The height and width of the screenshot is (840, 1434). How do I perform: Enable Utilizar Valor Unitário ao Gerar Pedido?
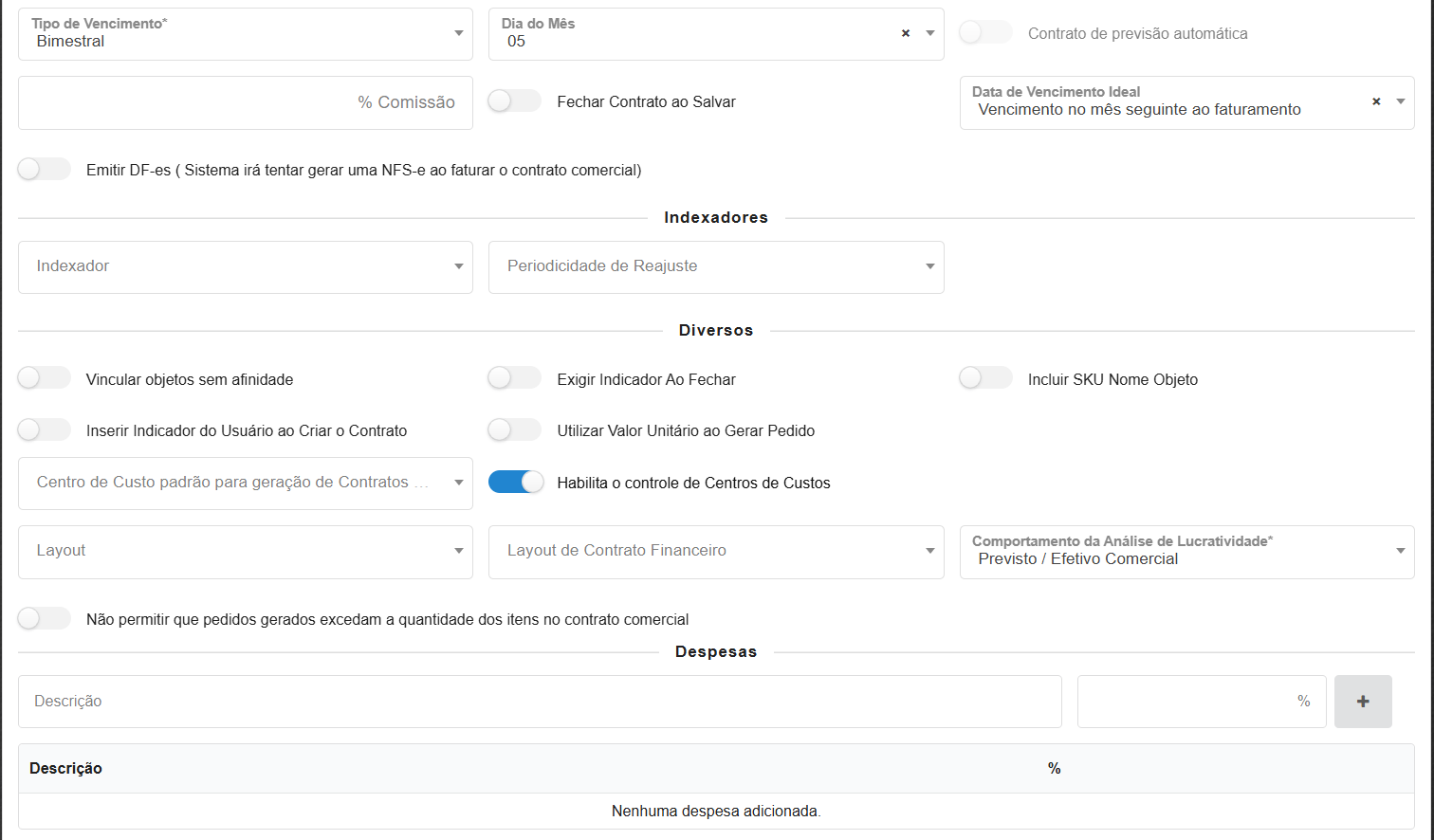pos(515,429)
